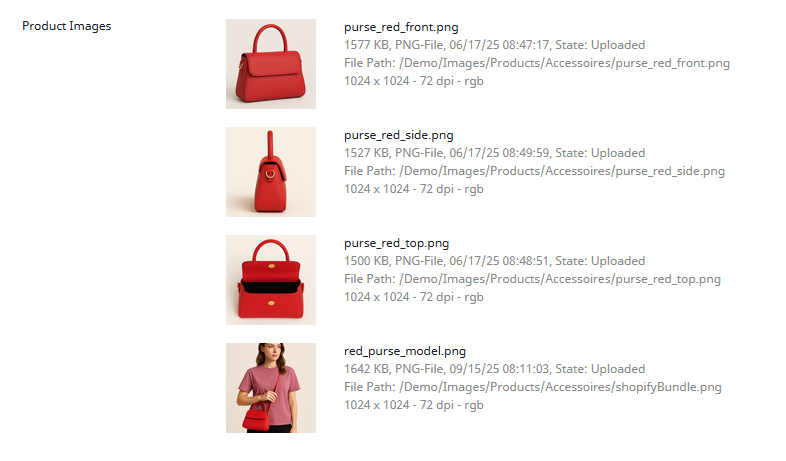Click dimensions text under purse_red_top.png
The height and width of the screenshot is (461, 786).
(414, 297)
